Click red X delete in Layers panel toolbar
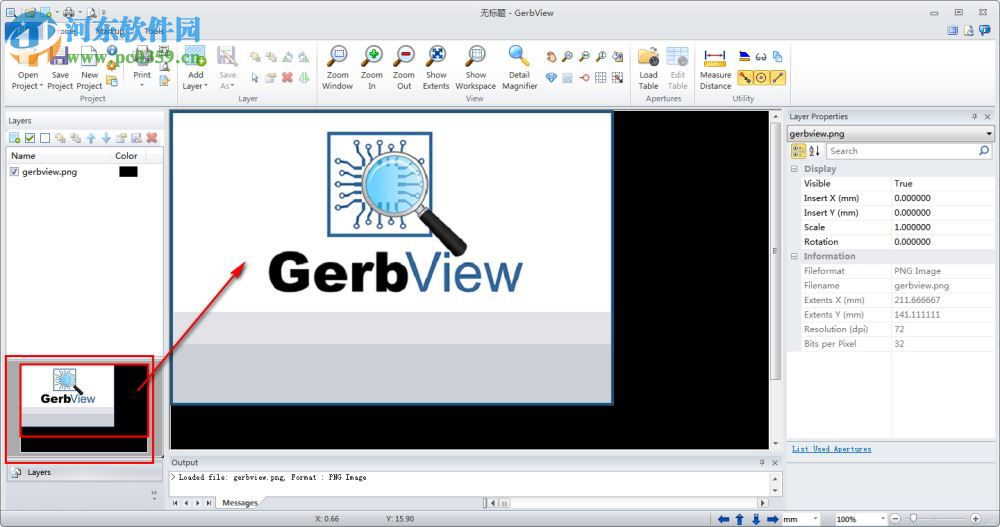This screenshot has height=527, width=1000. 152,138
